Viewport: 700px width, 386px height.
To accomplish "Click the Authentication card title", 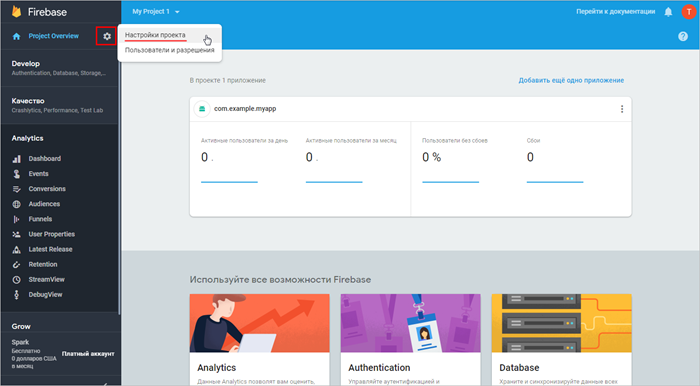I will point(379,368).
